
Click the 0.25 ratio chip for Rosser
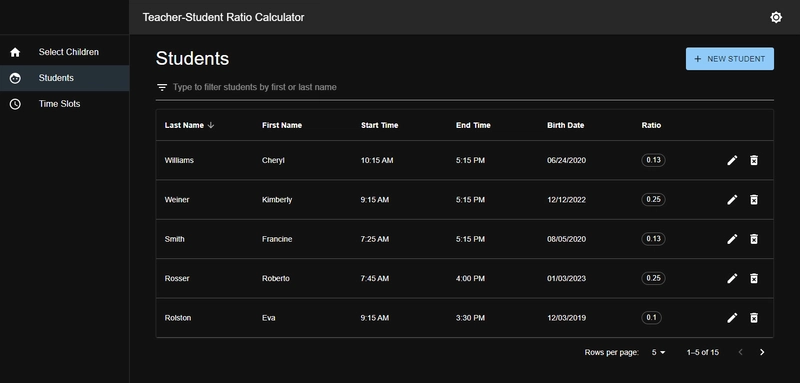(653, 278)
